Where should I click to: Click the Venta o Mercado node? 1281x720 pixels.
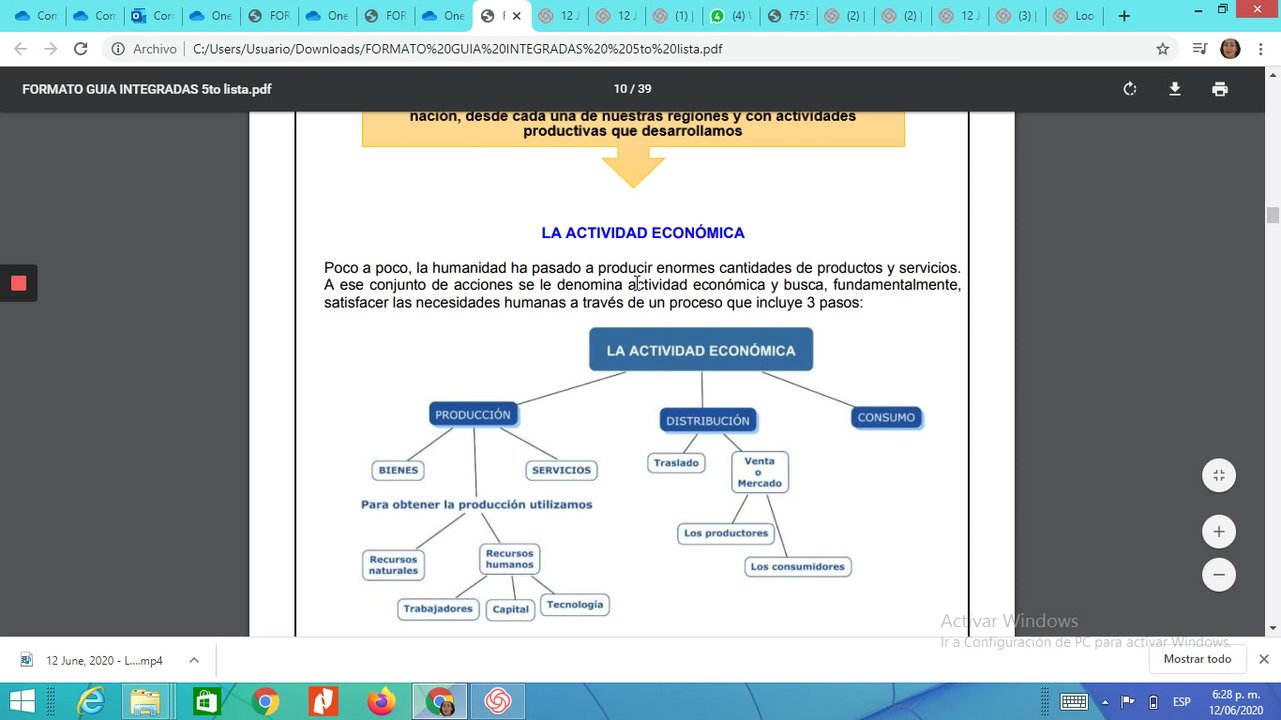click(x=759, y=472)
